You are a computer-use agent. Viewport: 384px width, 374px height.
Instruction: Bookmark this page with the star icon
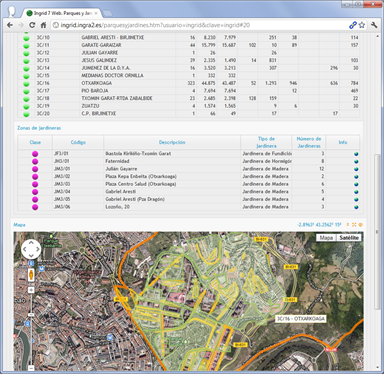(x=362, y=25)
